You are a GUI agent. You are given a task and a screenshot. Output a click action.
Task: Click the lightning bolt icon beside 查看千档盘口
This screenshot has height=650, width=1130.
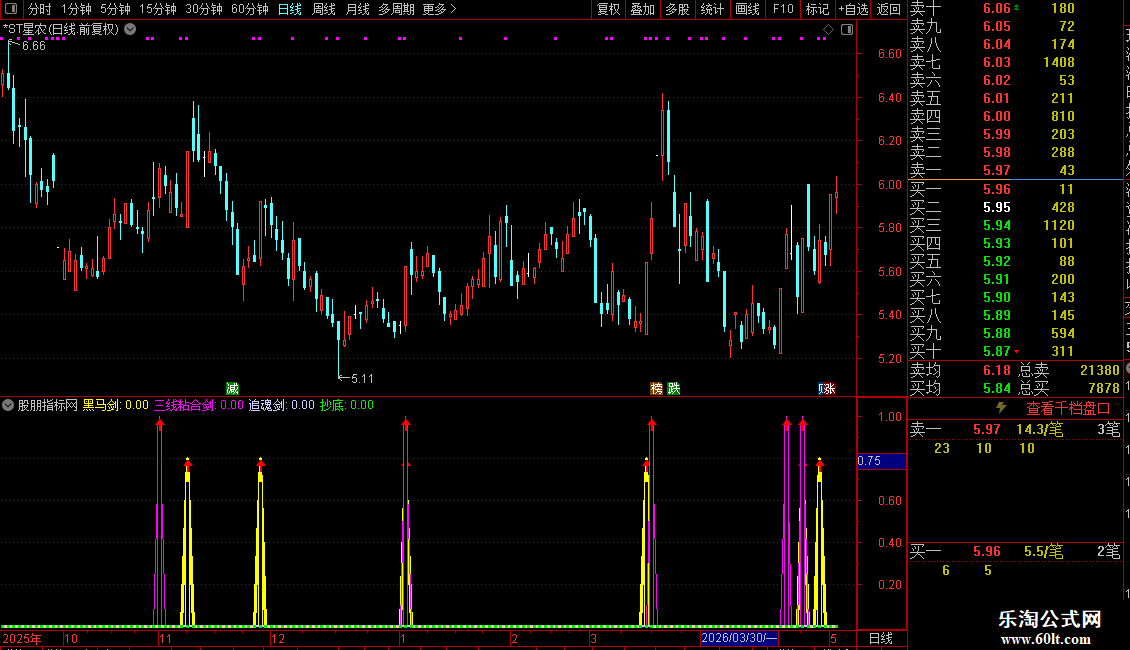pyautogui.click(x=1001, y=408)
